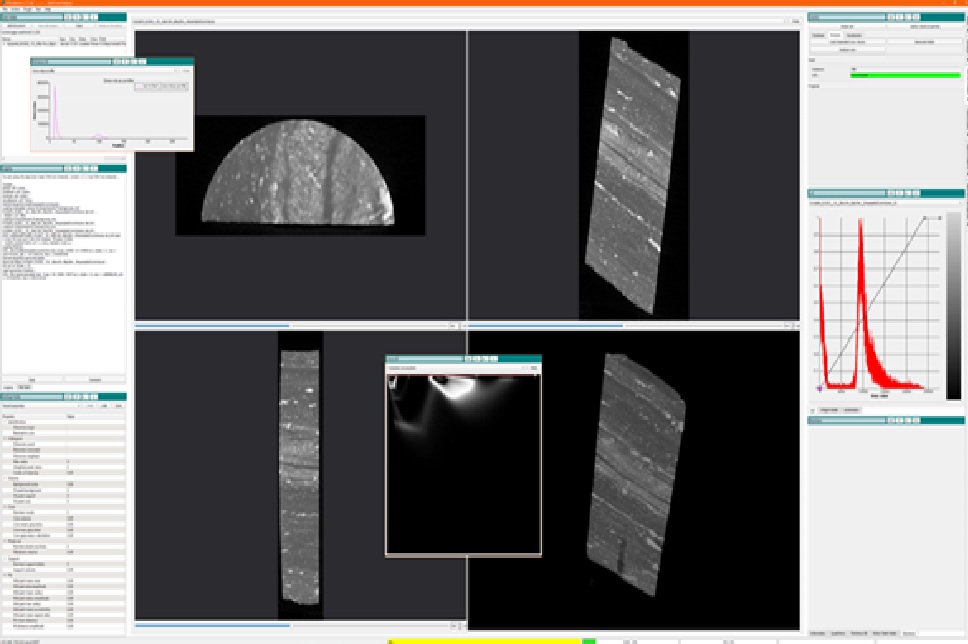The width and height of the screenshot is (968, 644).
Task: Open the File menu
Action: click(x=4, y=9)
